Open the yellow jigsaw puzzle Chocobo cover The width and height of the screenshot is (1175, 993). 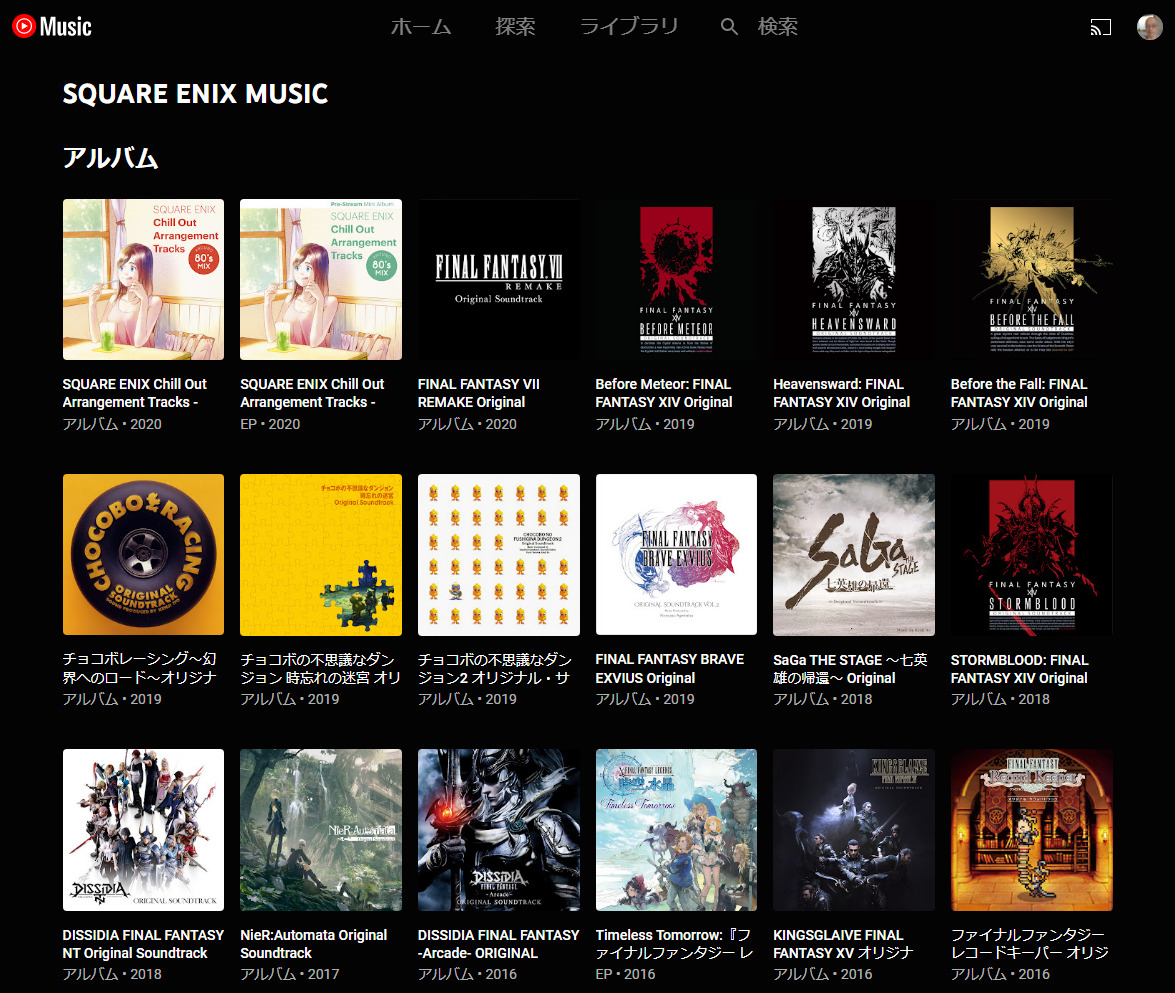coord(321,555)
